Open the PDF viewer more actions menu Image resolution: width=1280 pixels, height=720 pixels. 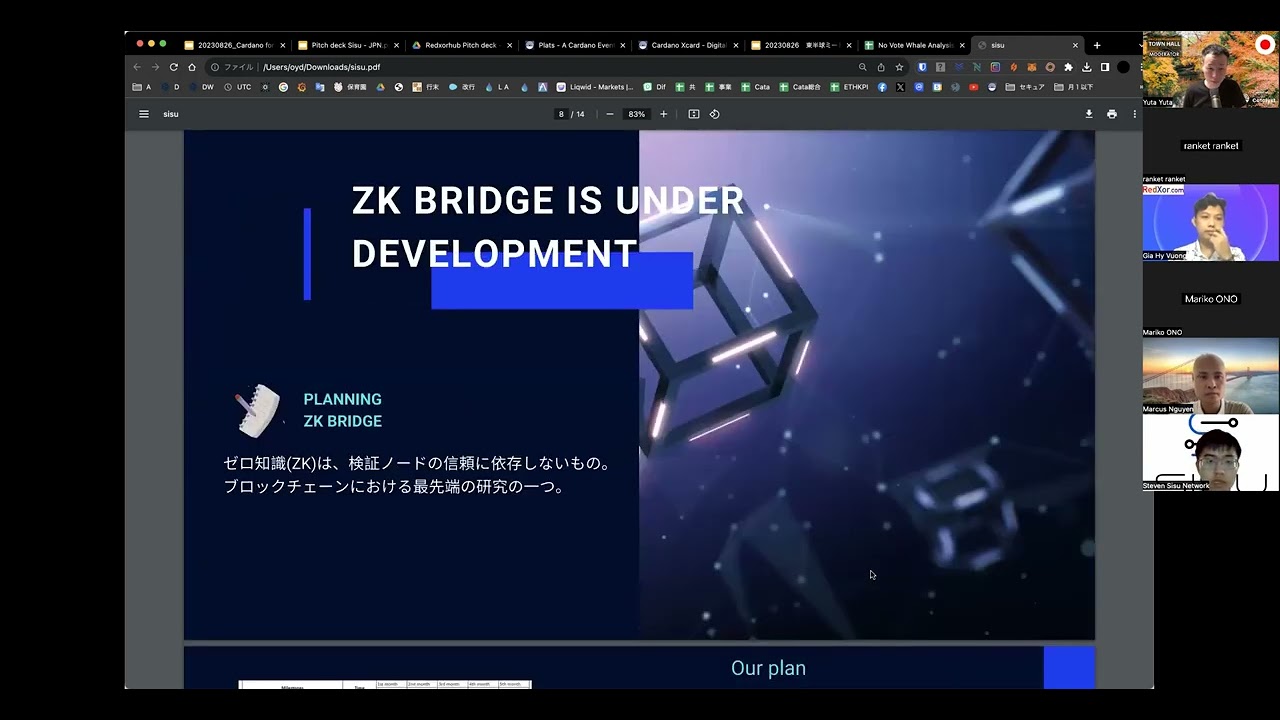(x=1134, y=114)
